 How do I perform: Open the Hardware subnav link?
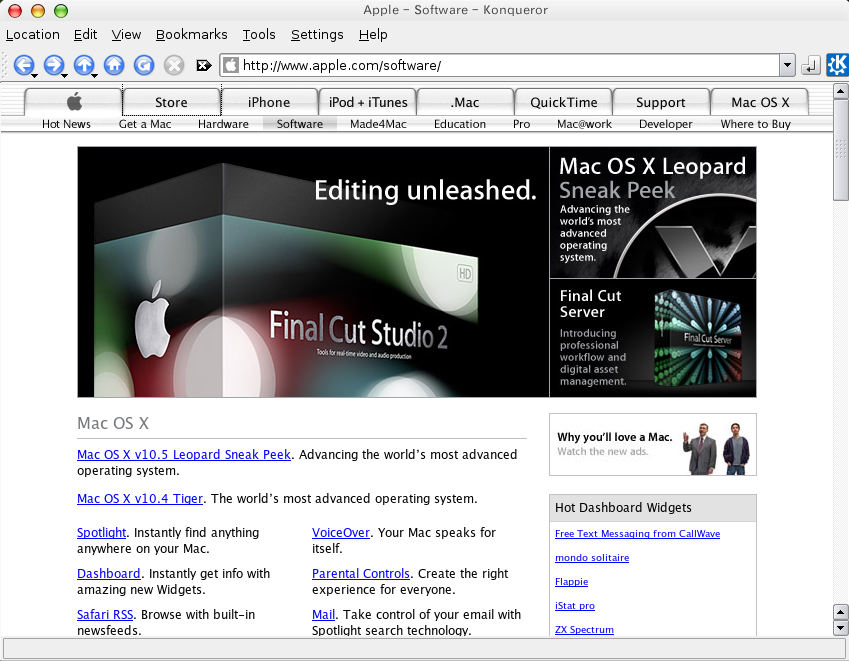click(x=223, y=124)
